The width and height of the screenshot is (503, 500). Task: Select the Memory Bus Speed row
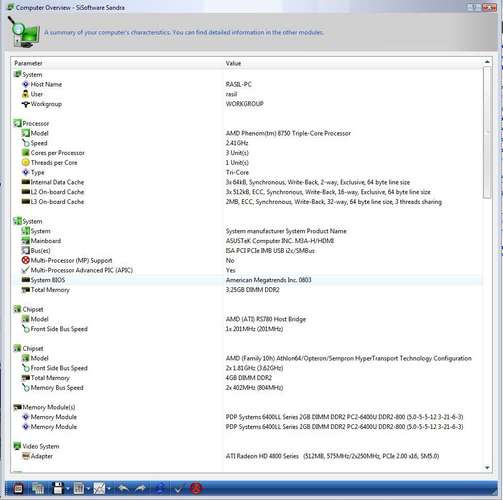coord(247,388)
